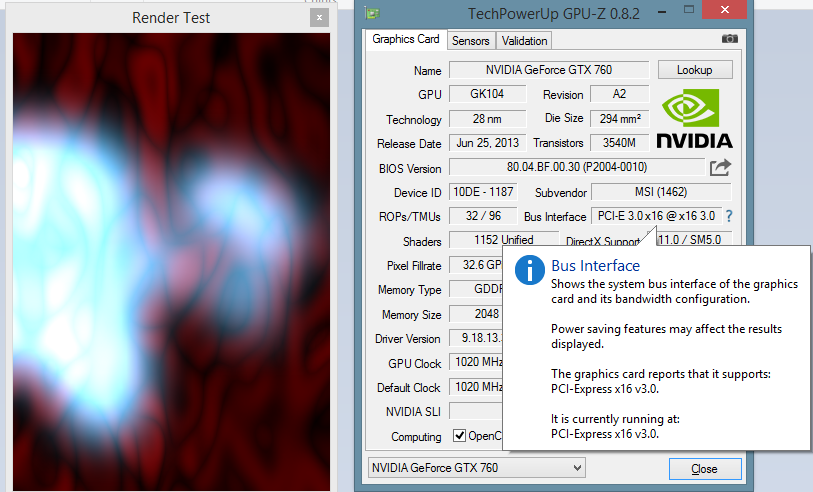Click the Subvendor label

coord(560,193)
